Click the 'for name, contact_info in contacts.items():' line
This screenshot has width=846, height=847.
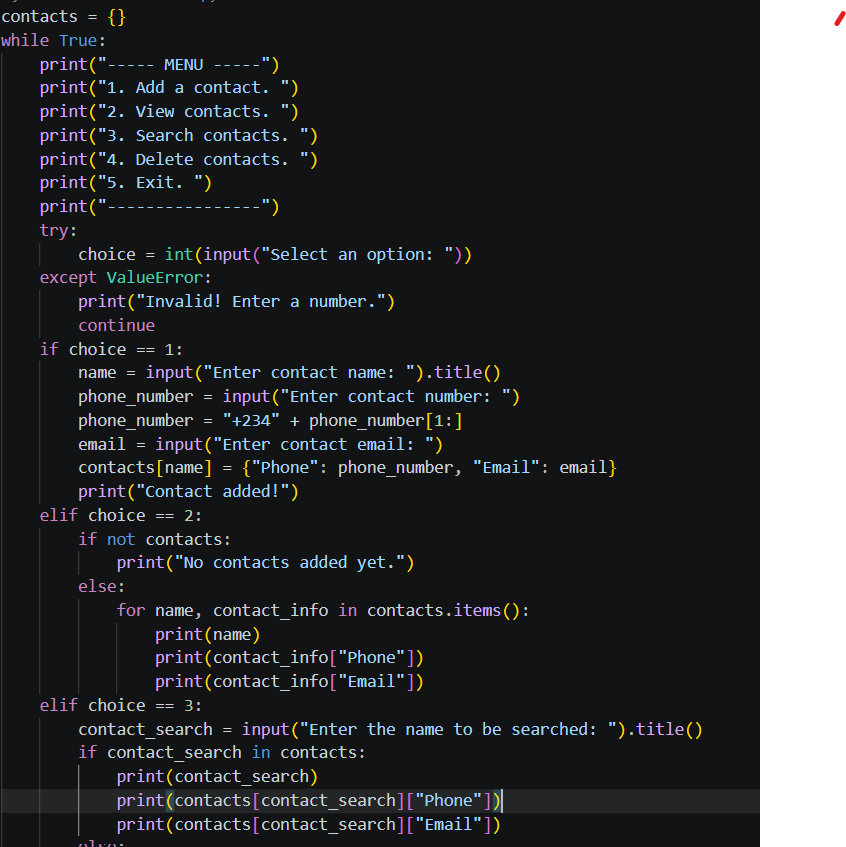[323, 610]
